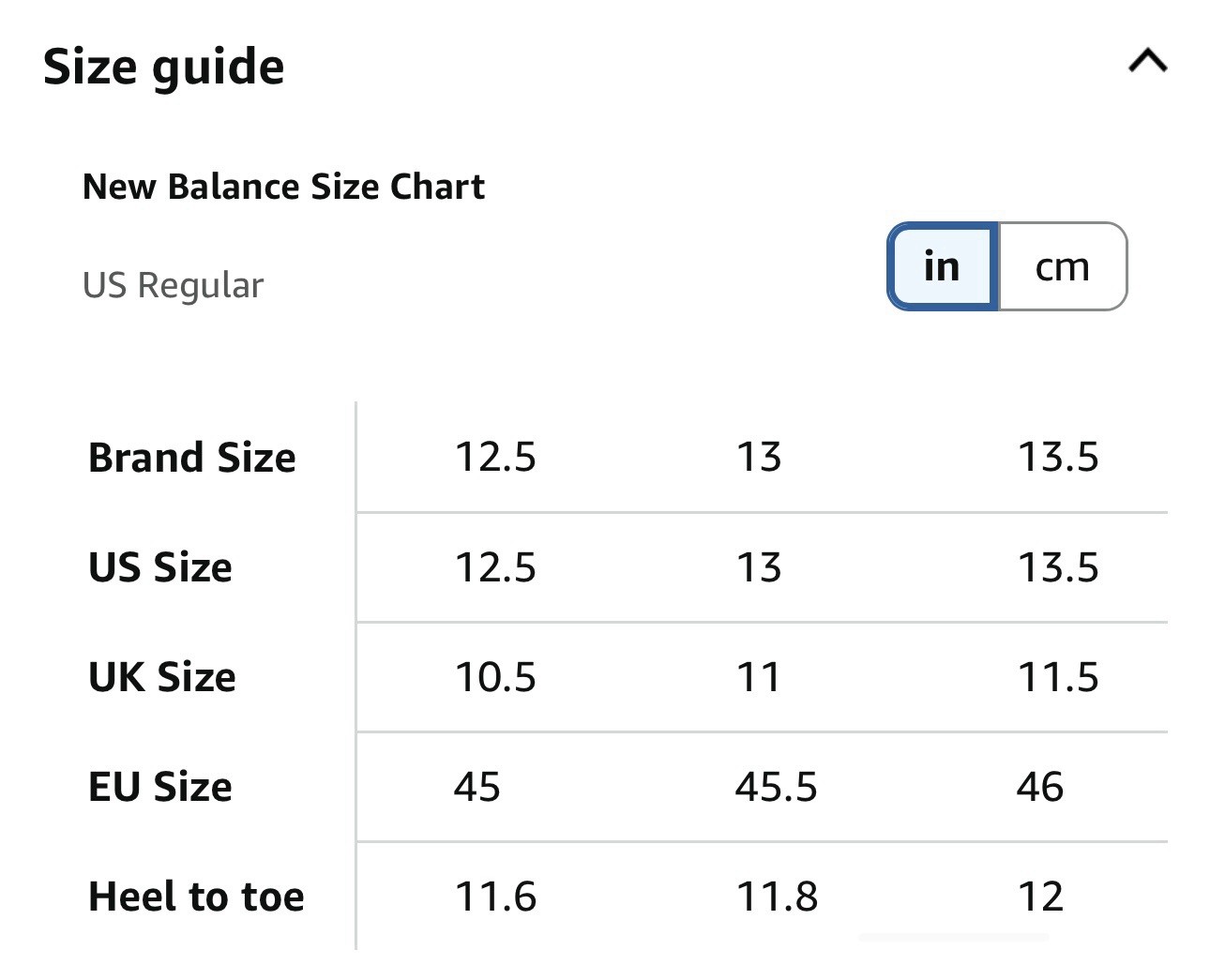Image resolution: width=1210 pixels, height=980 pixels.
Task: Select the Heel to toe row header
Action: coord(196,897)
